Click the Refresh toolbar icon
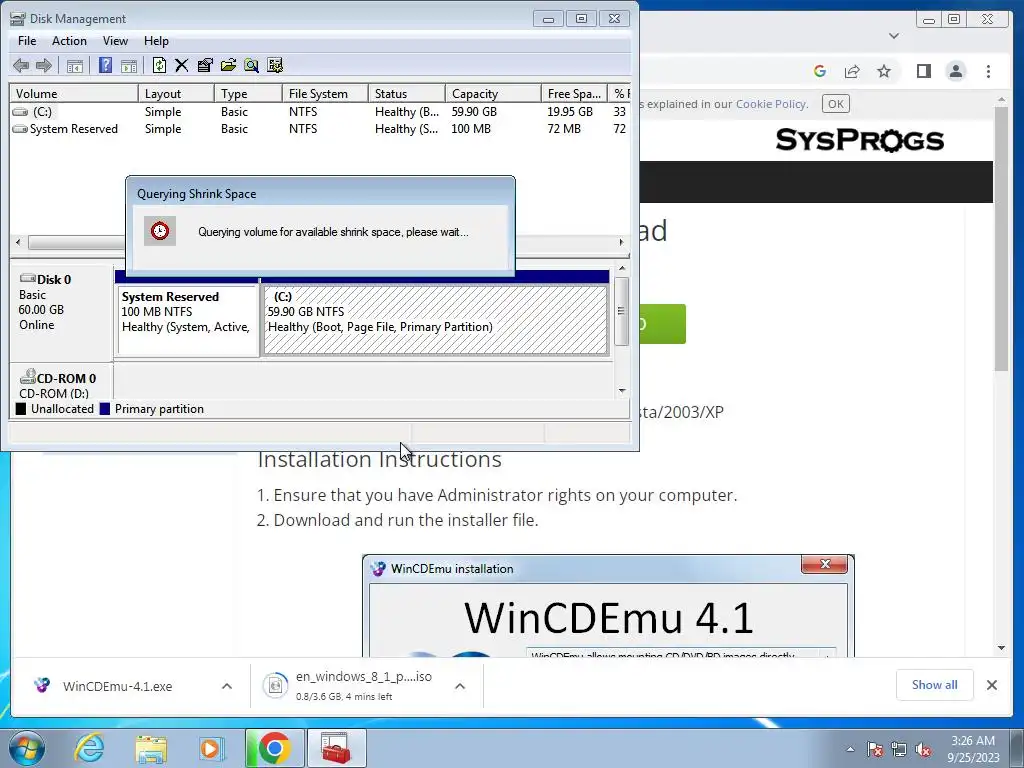The height and width of the screenshot is (768, 1024). [x=159, y=65]
